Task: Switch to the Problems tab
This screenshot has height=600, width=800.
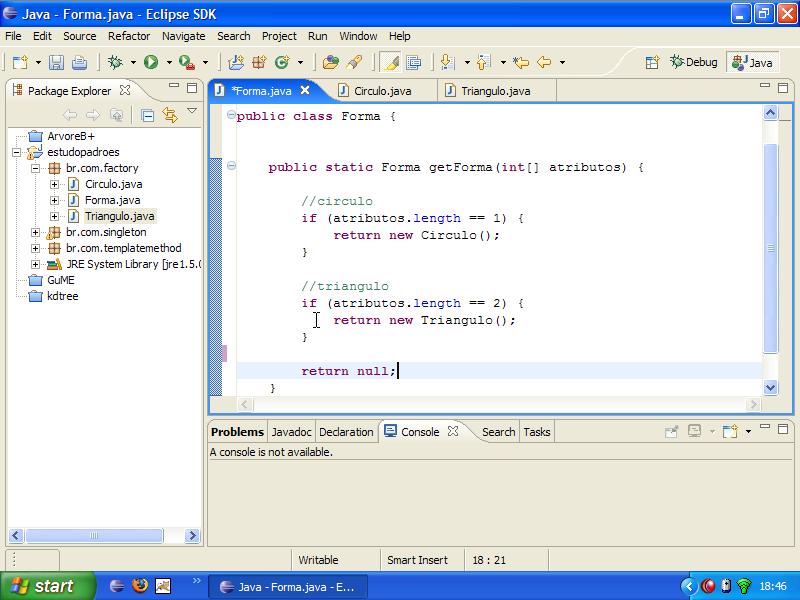Action: [237, 432]
